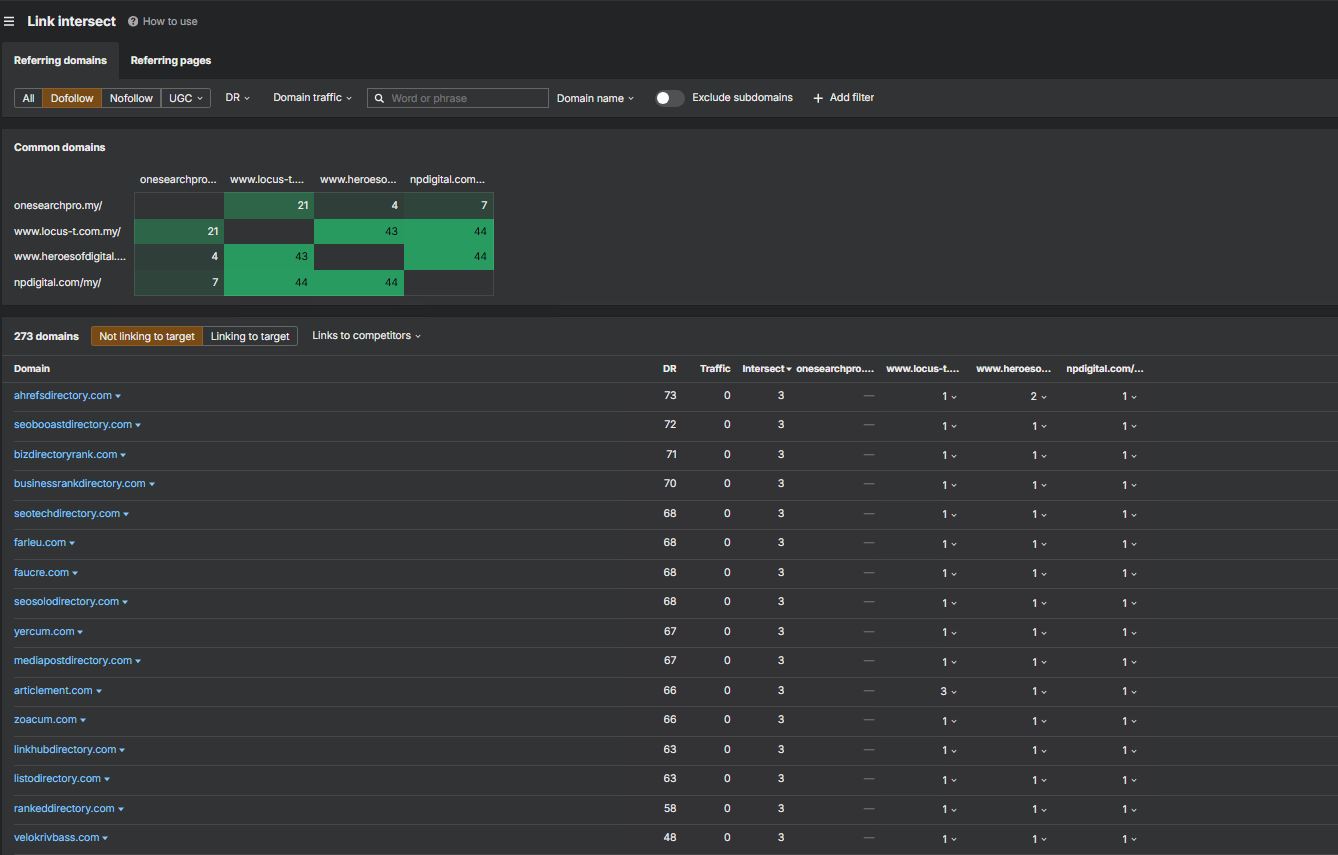Click matrix cell 21 in onesearchpro.my row
The width and height of the screenshot is (1338, 855).
tap(269, 206)
